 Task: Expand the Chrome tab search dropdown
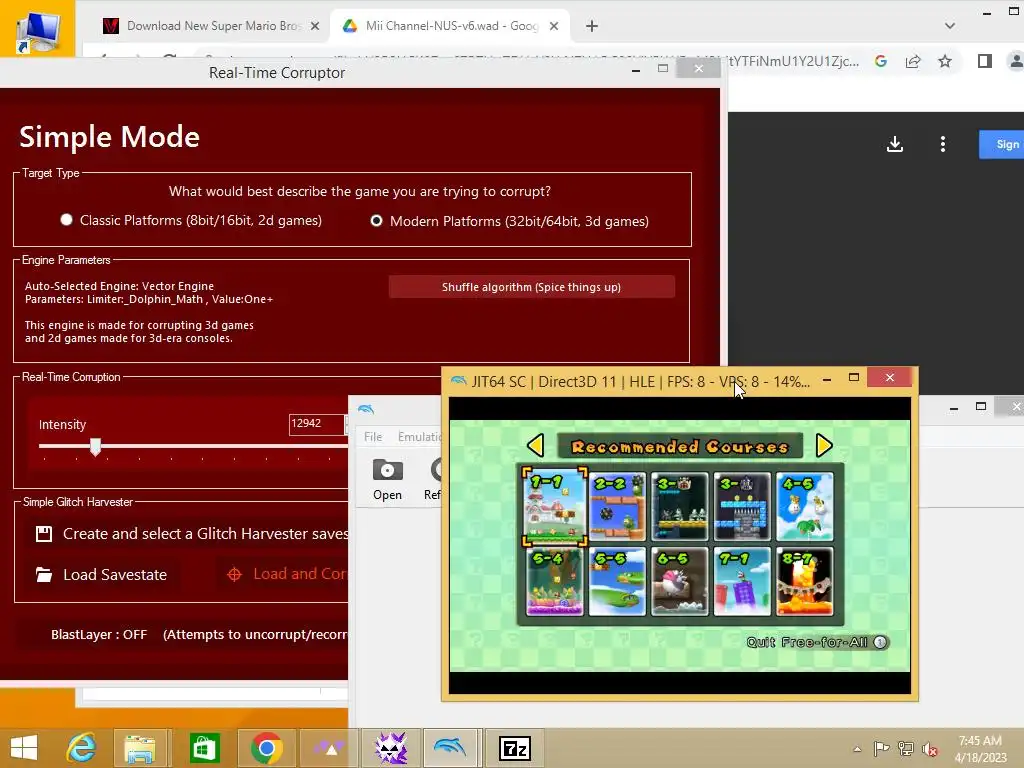[x=950, y=26]
